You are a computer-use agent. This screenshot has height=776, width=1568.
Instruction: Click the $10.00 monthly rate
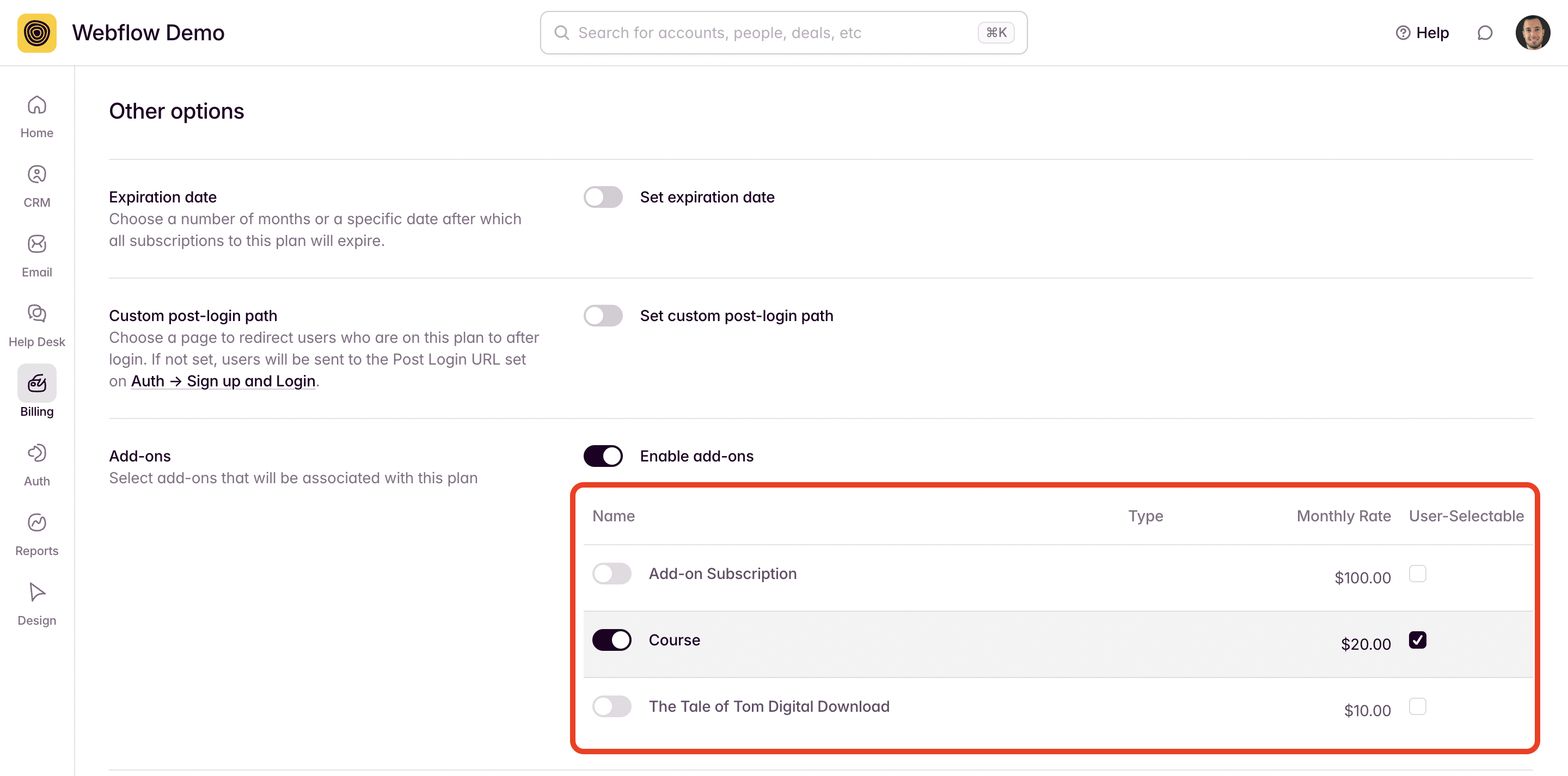coord(1367,710)
